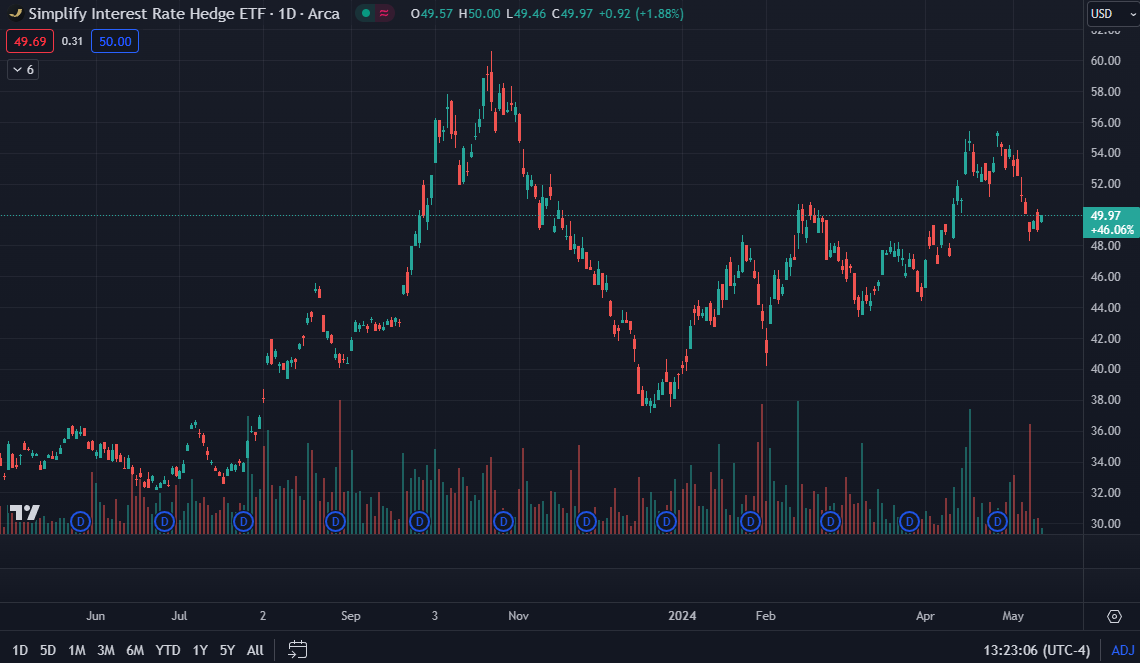Viewport: 1140px width, 663px height.
Task: Click the 40.00 price scale label
Action: coord(1105,369)
